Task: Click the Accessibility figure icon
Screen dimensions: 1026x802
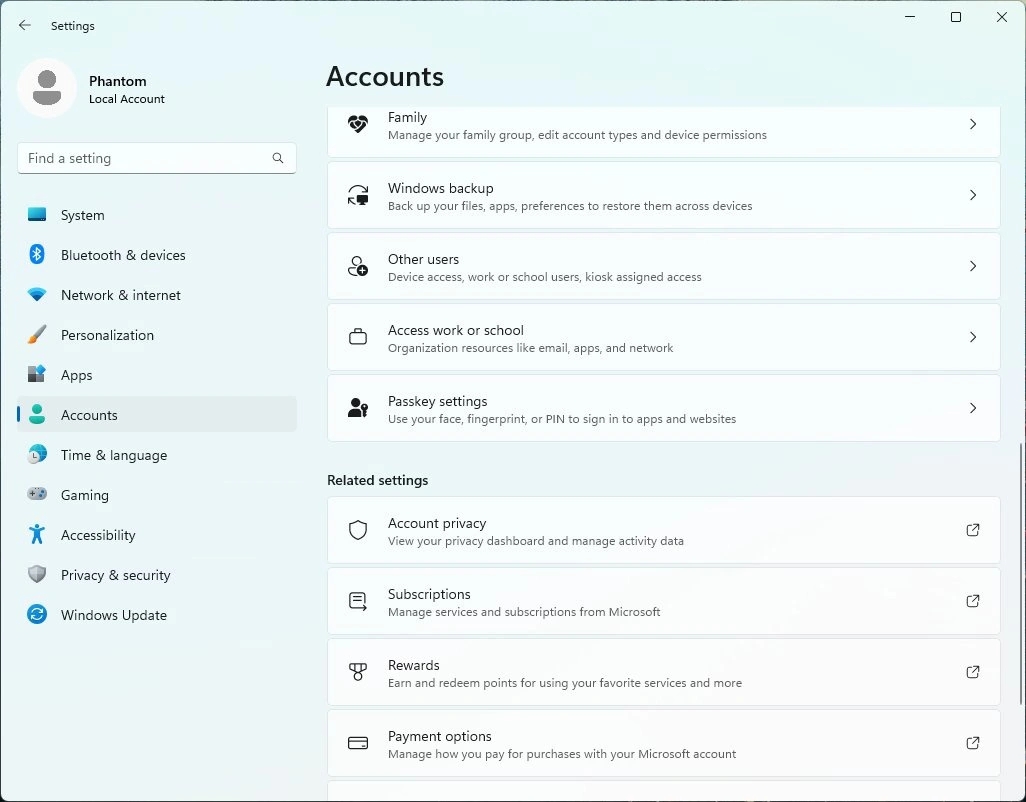Action: [x=37, y=535]
